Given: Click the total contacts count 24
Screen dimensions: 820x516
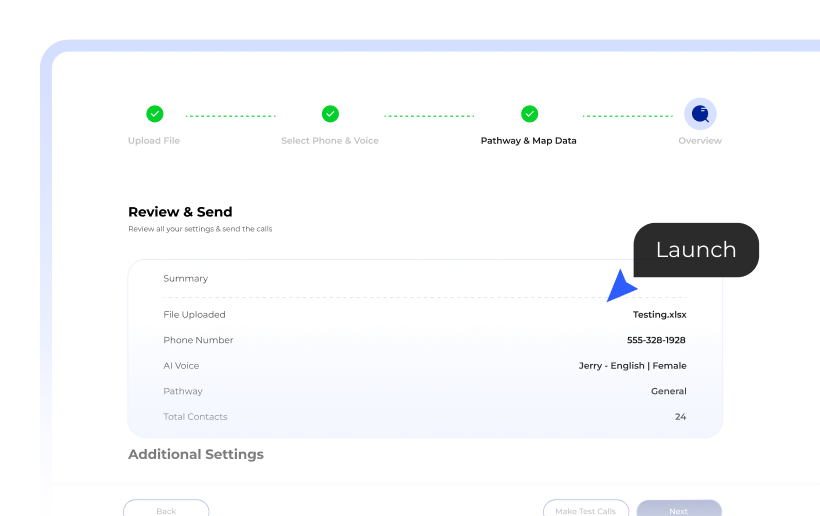Looking at the screenshot, I should [x=680, y=417].
